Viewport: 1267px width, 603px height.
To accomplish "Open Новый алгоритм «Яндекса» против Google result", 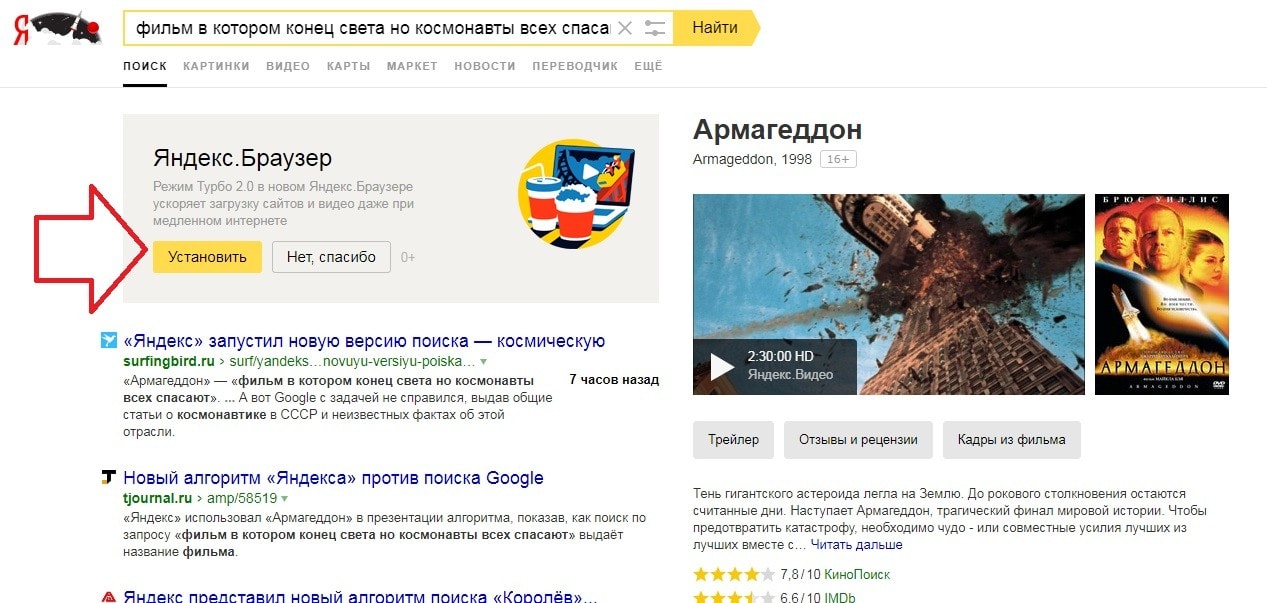I will 333,478.
